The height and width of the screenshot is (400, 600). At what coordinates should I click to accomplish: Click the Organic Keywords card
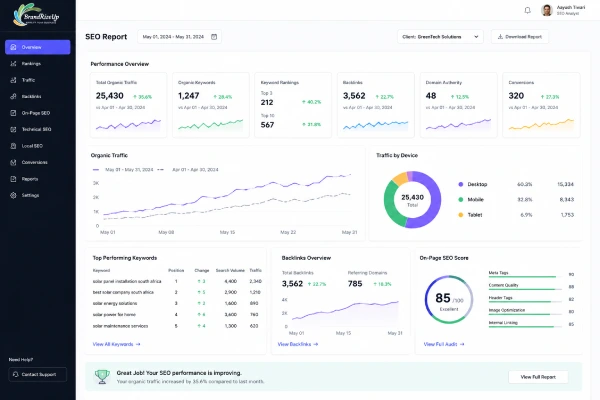tap(210, 105)
